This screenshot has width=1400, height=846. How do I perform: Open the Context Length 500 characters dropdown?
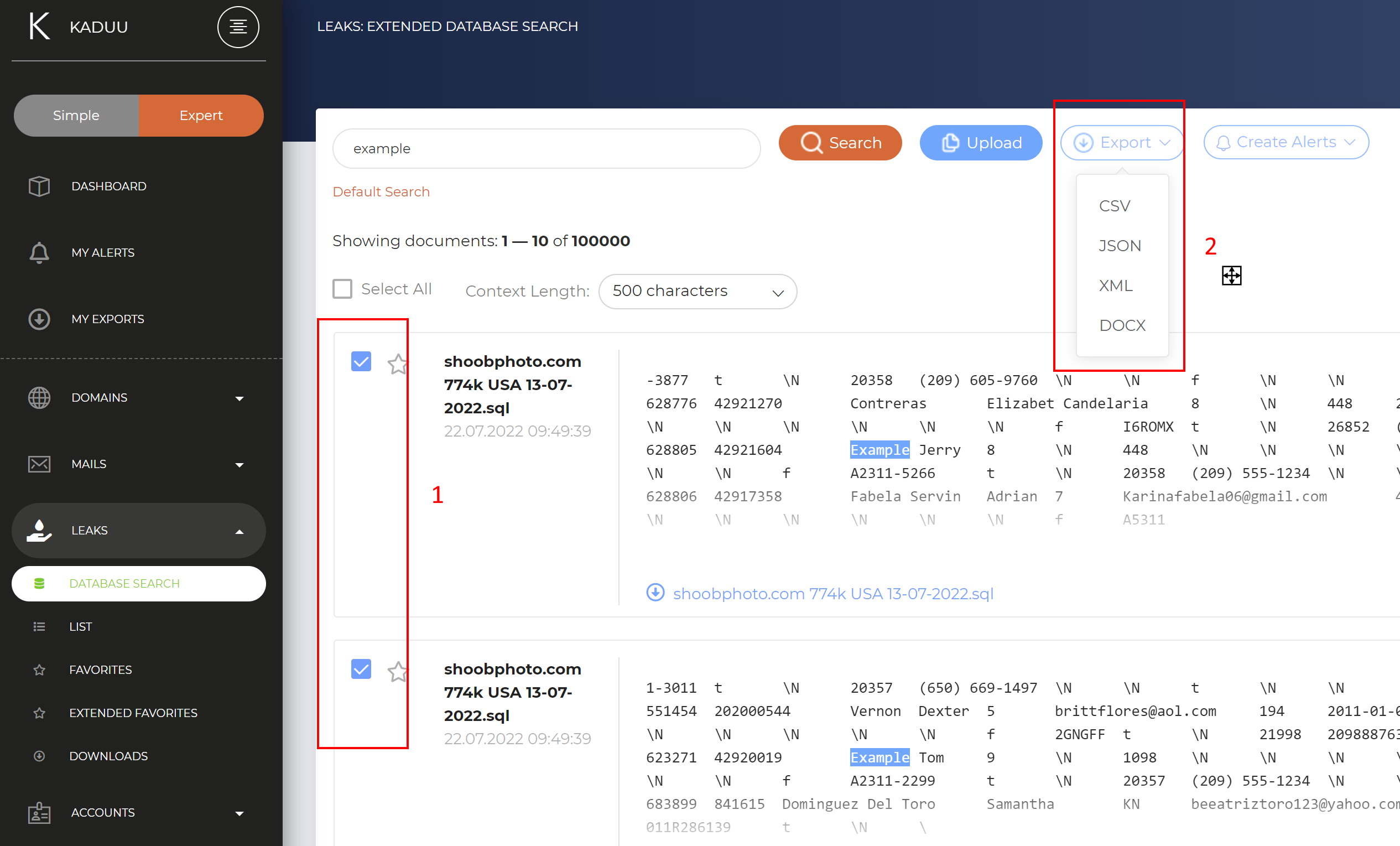[697, 292]
